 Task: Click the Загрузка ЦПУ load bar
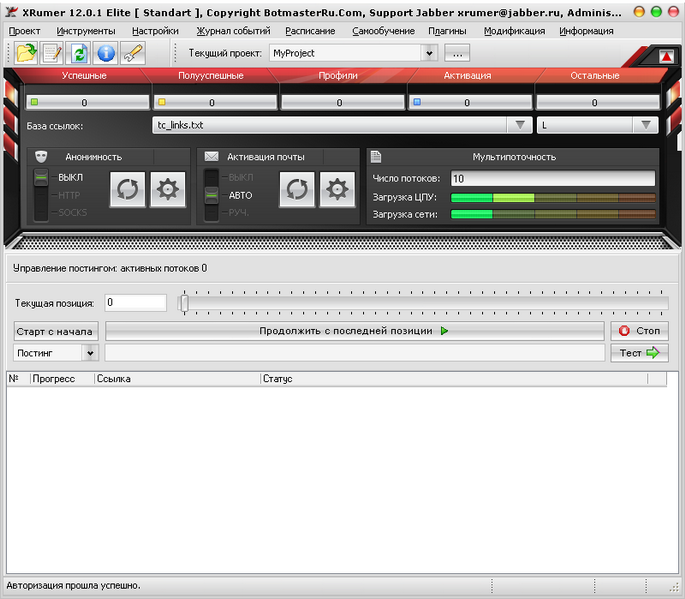pos(553,197)
